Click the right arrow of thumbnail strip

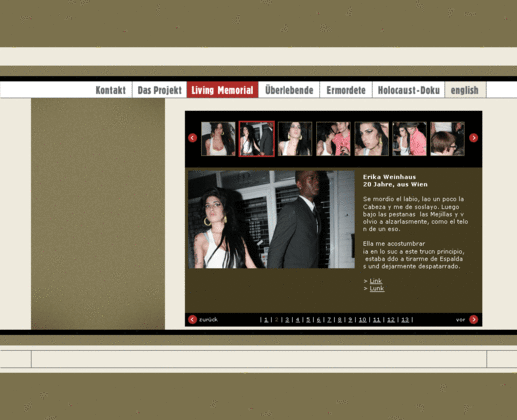(x=473, y=138)
